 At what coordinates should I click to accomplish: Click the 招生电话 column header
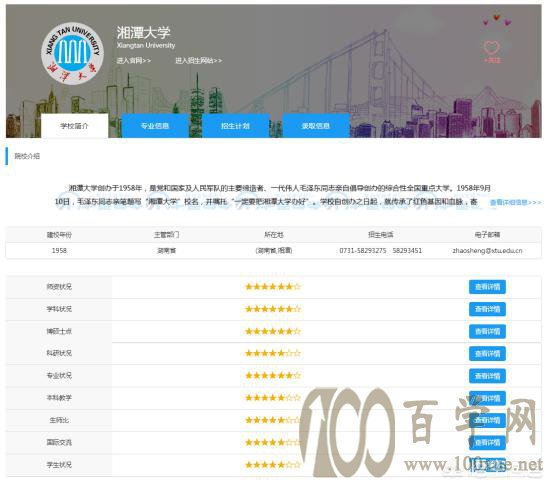point(381,235)
